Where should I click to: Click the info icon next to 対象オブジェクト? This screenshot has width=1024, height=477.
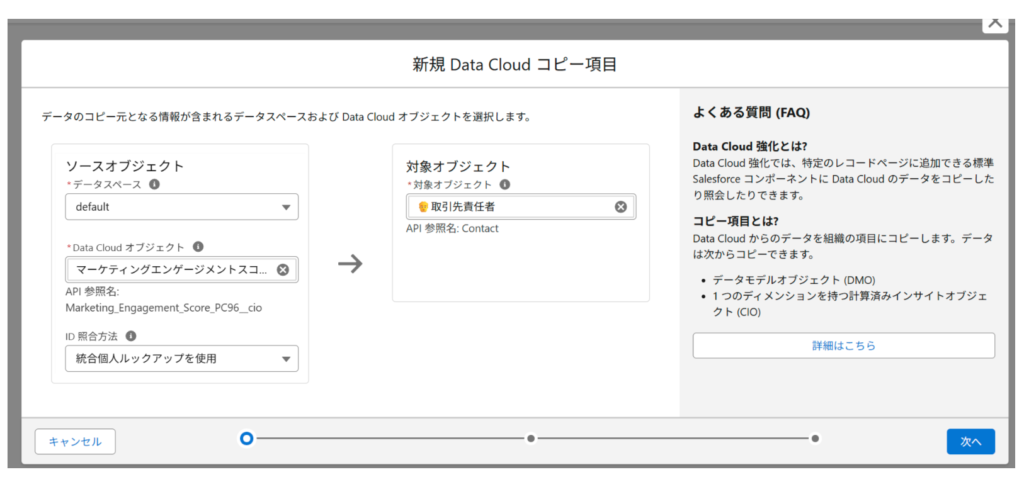[x=505, y=184]
